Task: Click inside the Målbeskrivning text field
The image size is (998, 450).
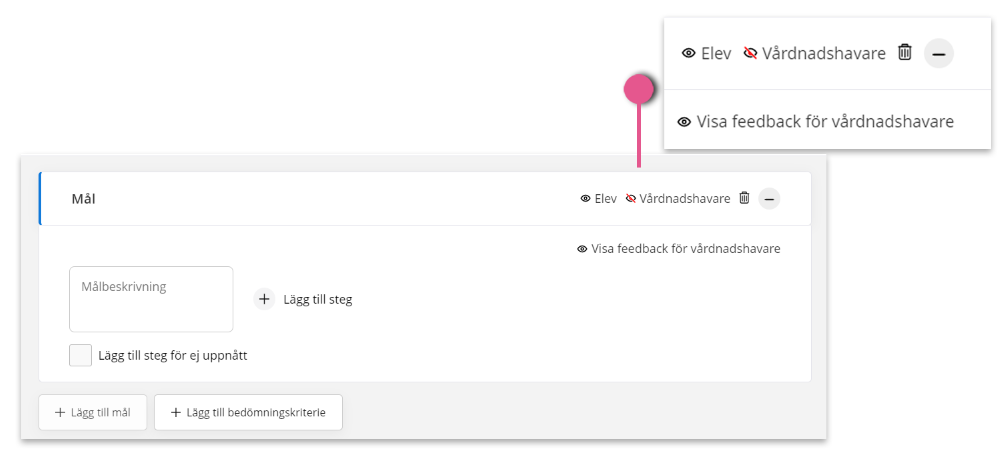Action: tap(151, 299)
